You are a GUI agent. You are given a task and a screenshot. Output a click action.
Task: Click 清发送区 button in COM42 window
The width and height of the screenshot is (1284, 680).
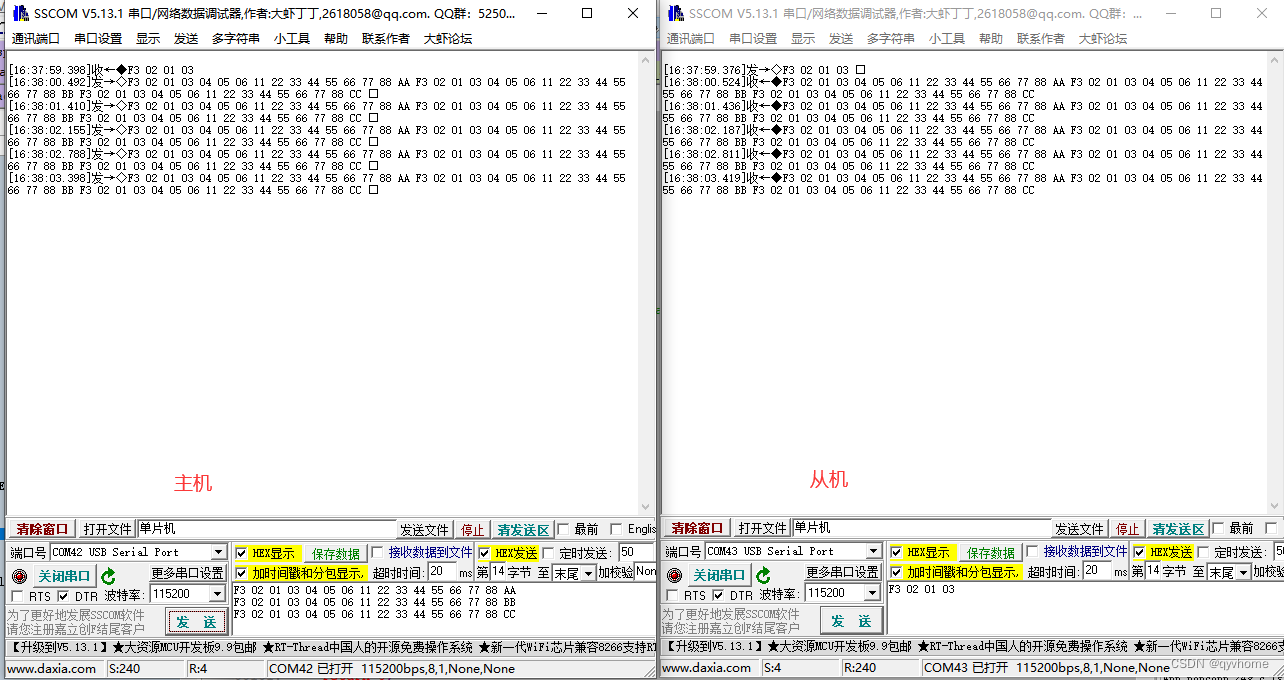coord(523,530)
